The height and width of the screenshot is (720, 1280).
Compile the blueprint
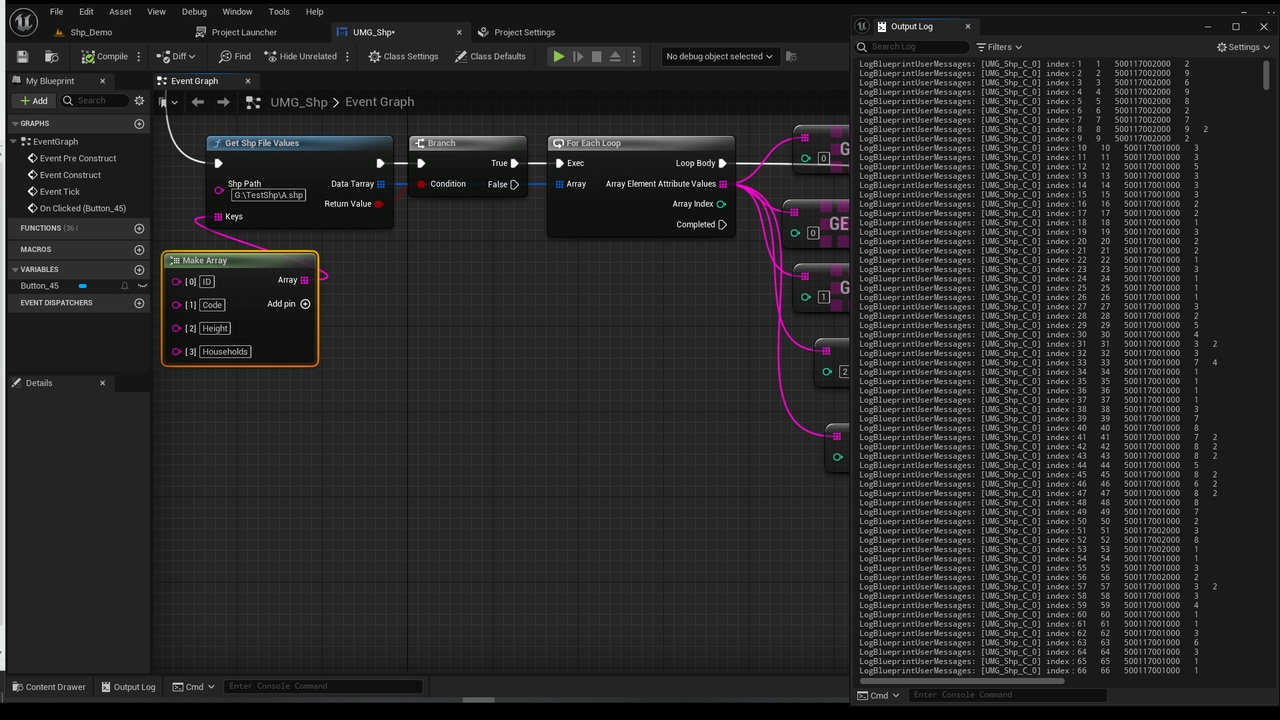(x=105, y=57)
